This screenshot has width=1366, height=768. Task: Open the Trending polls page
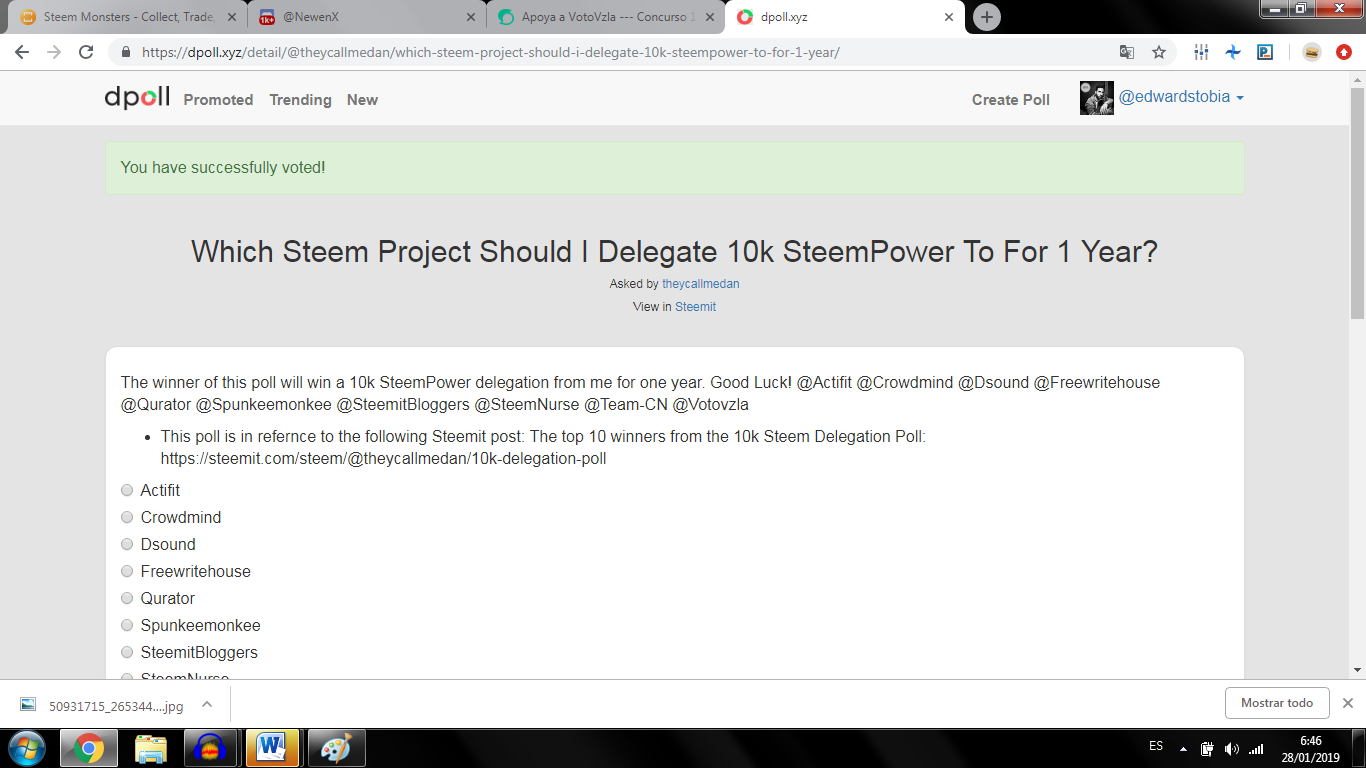(x=300, y=100)
